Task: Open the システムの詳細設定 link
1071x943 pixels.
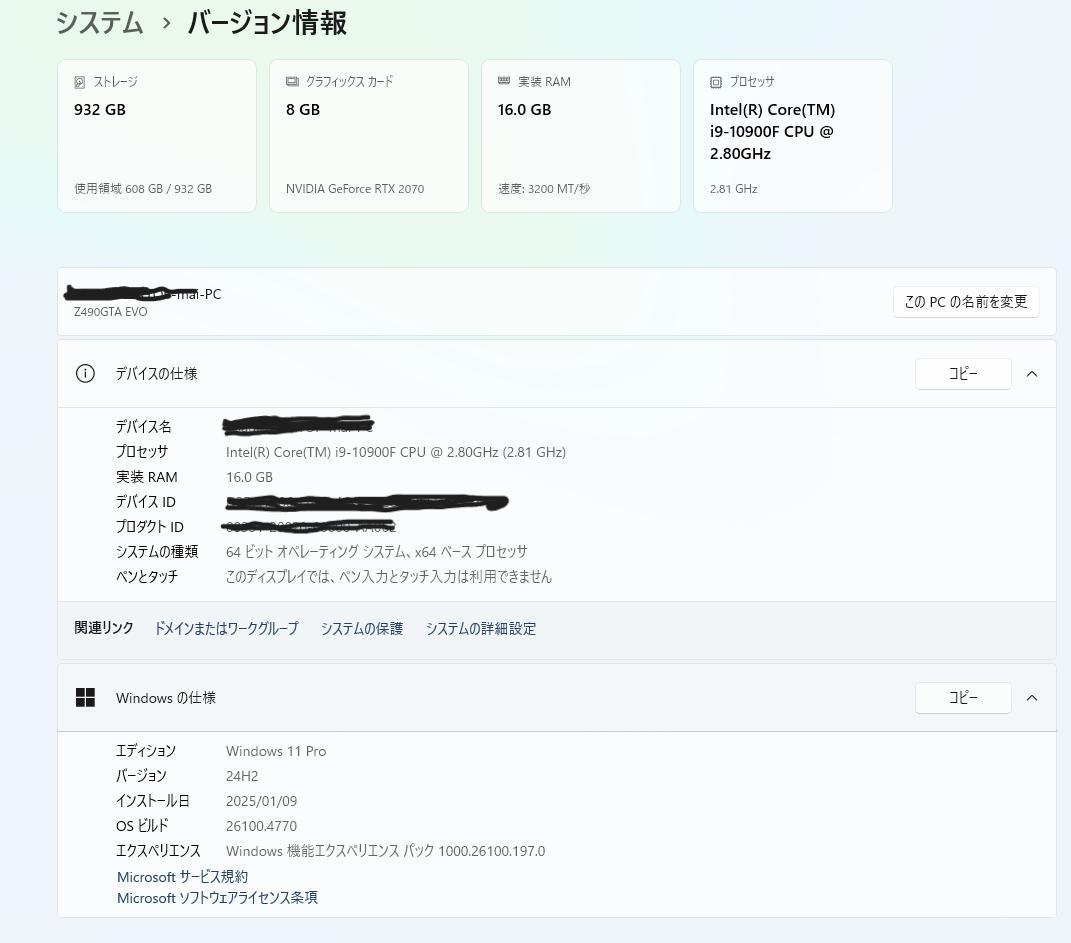Action: pyautogui.click(x=480, y=628)
